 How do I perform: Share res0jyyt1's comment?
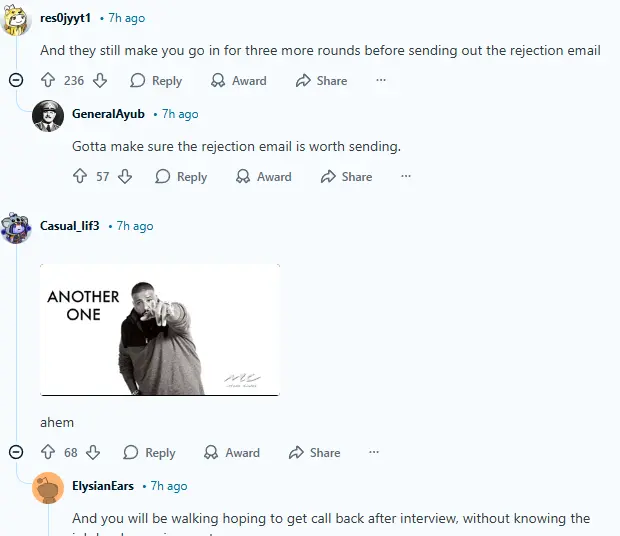(322, 81)
